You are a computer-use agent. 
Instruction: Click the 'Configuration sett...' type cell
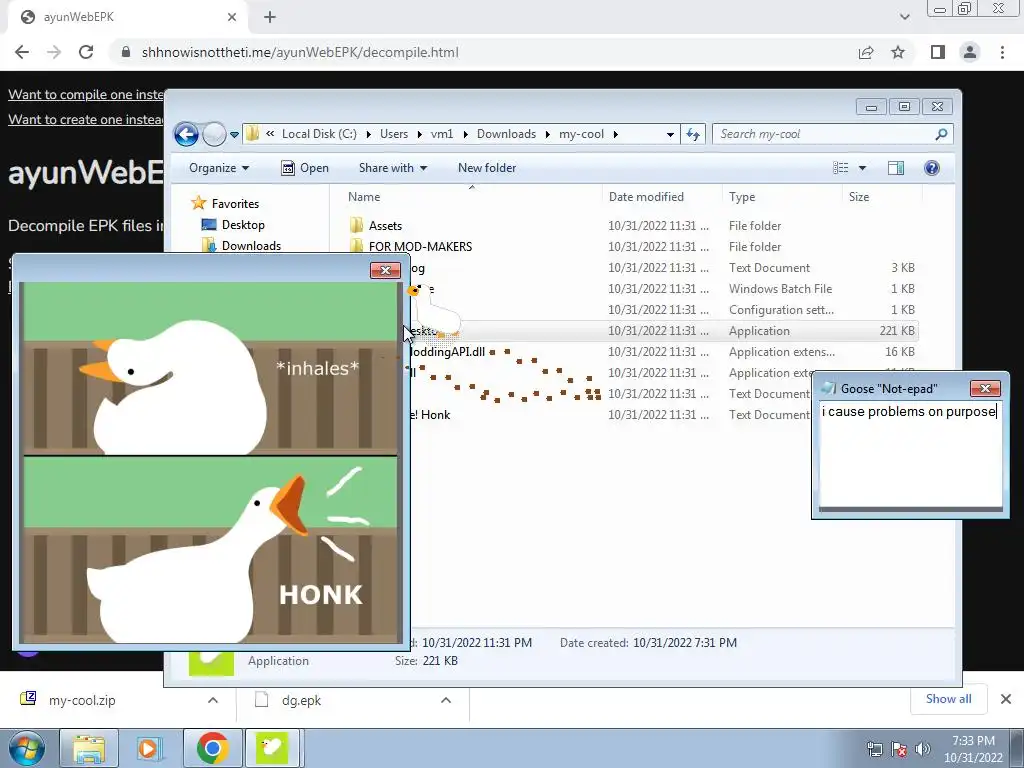pos(781,310)
